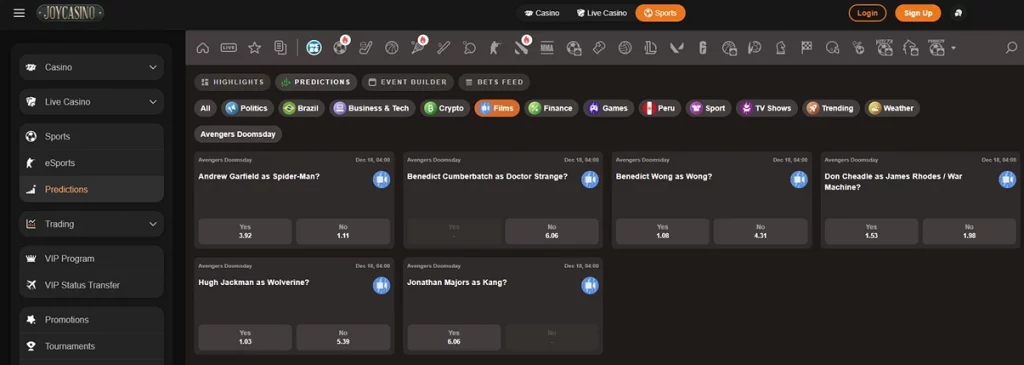
Task: Bet Yes 3.92 on Andrew Garfield
Action: point(245,231)
